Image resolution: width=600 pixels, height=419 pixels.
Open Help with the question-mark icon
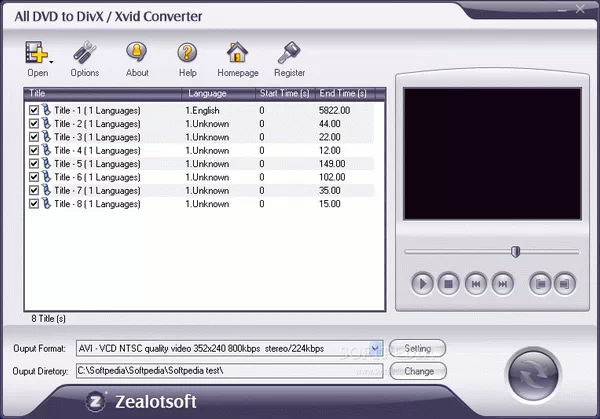pos(187,52)
